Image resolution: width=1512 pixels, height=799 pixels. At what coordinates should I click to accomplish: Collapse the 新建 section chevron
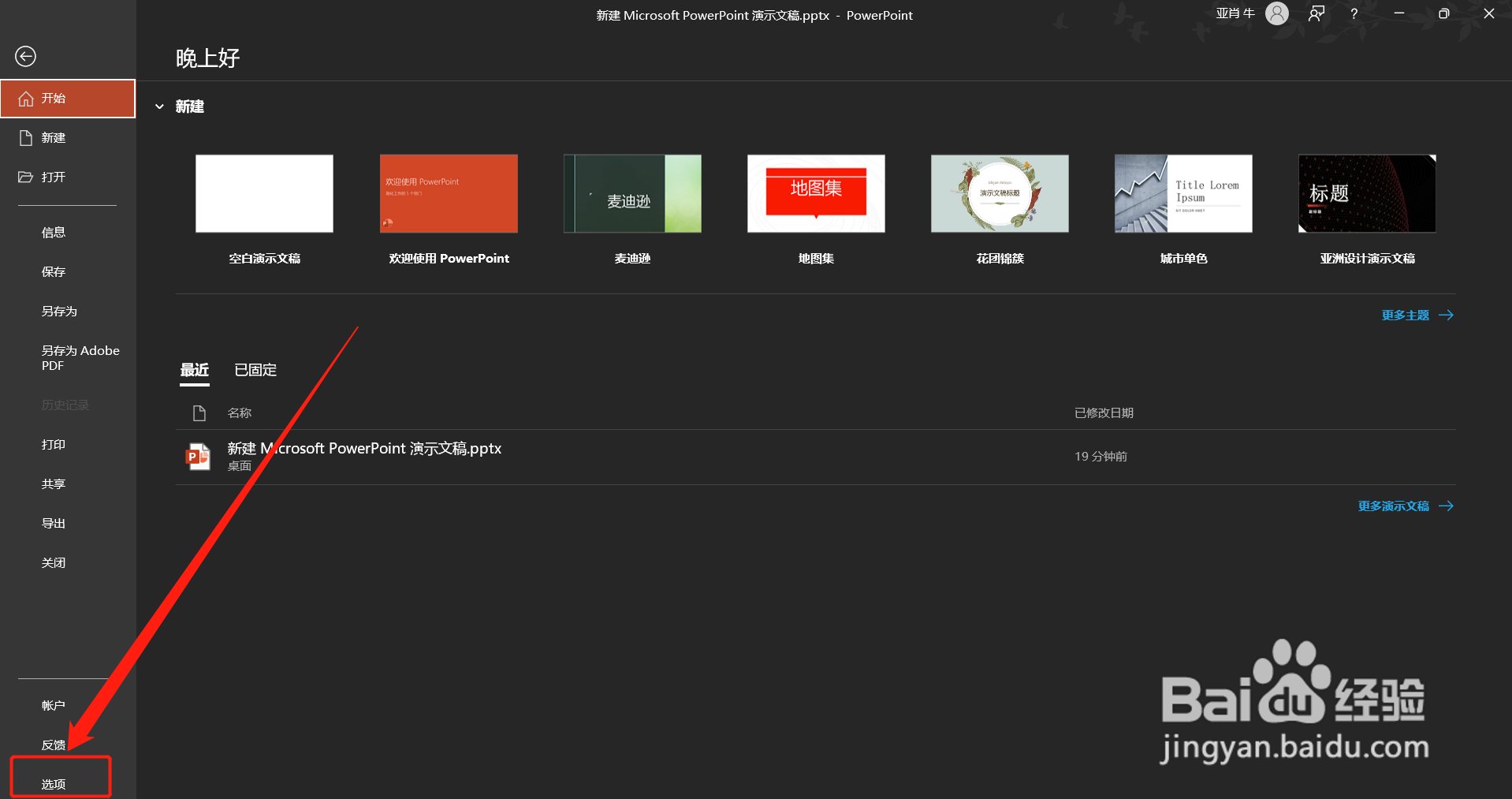pyautogui.click(x=159, y=106)
